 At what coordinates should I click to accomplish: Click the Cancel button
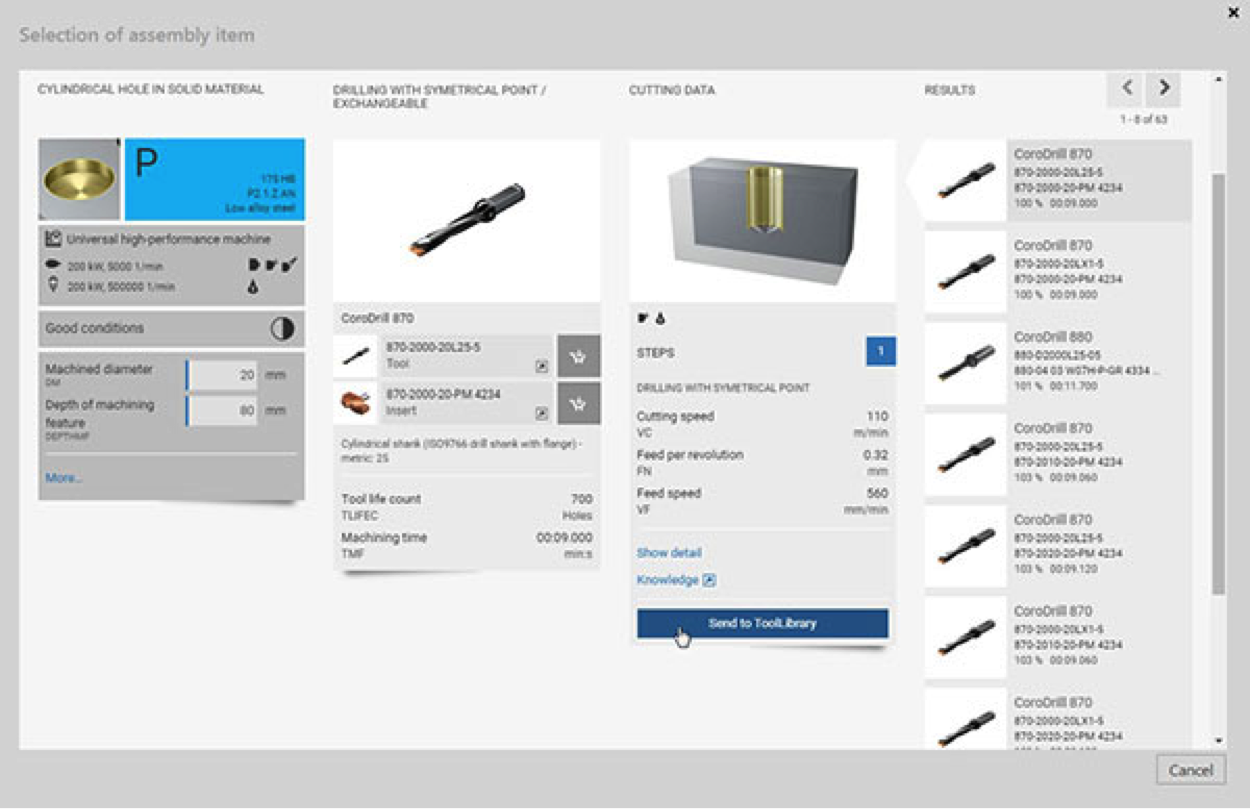1191,770
